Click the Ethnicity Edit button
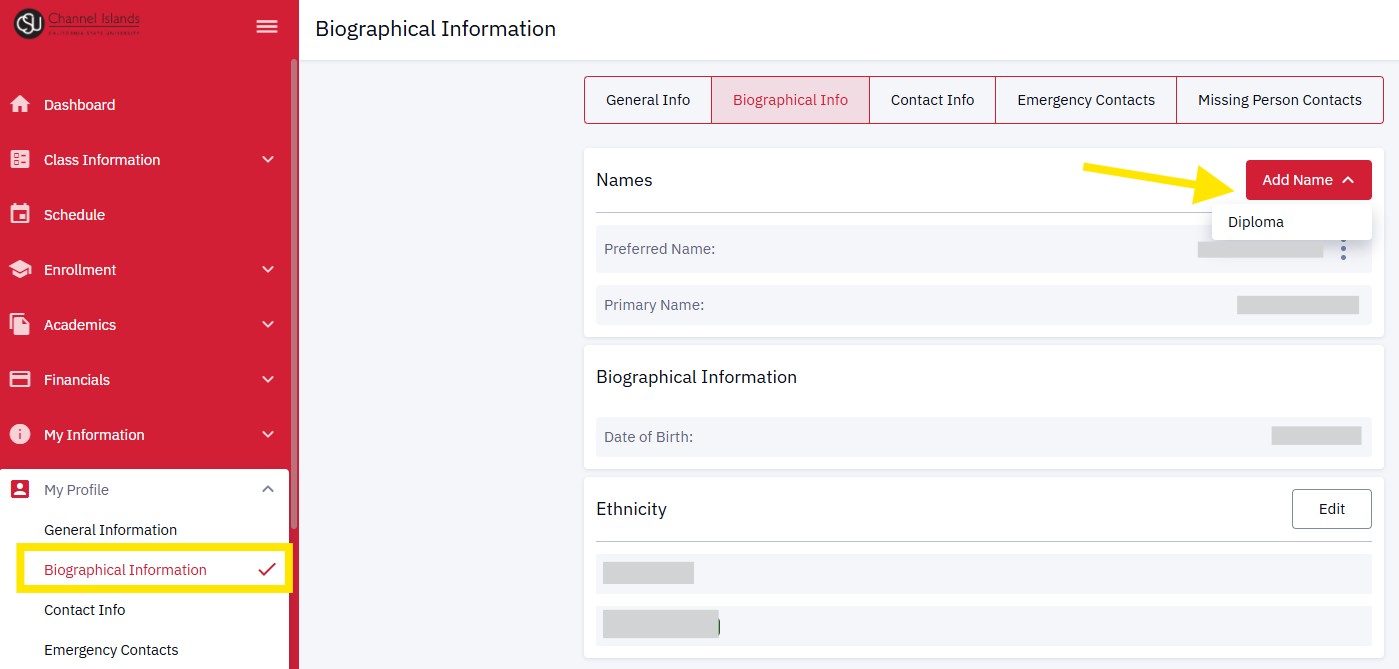The height and width of the screenshot is (669, 1399). coord(1331,509)
